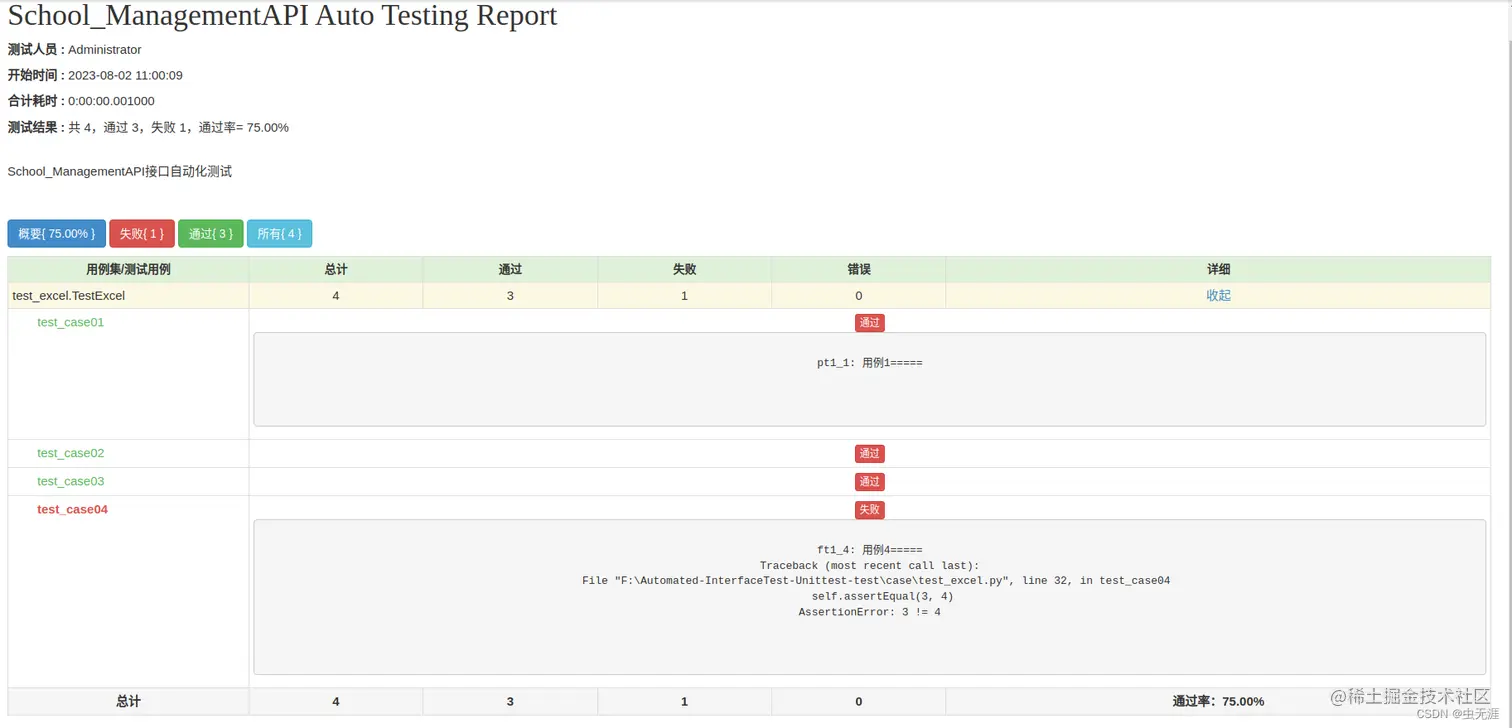Click the 用例集/测试用例 column header

point(128,269)
